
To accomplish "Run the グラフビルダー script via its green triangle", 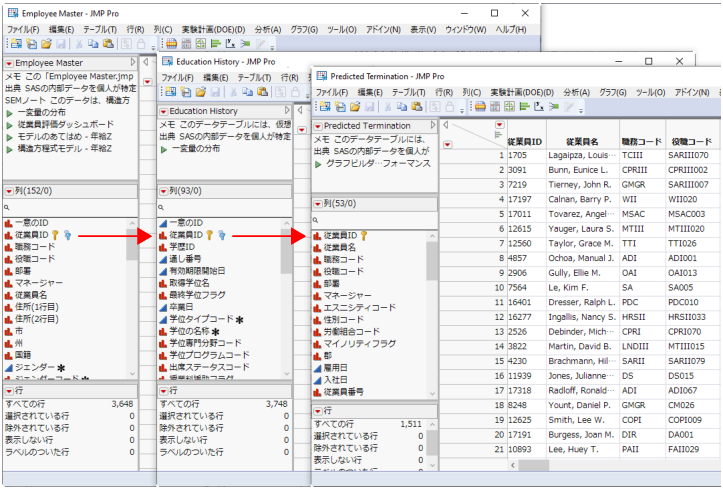I will [318, 161].
